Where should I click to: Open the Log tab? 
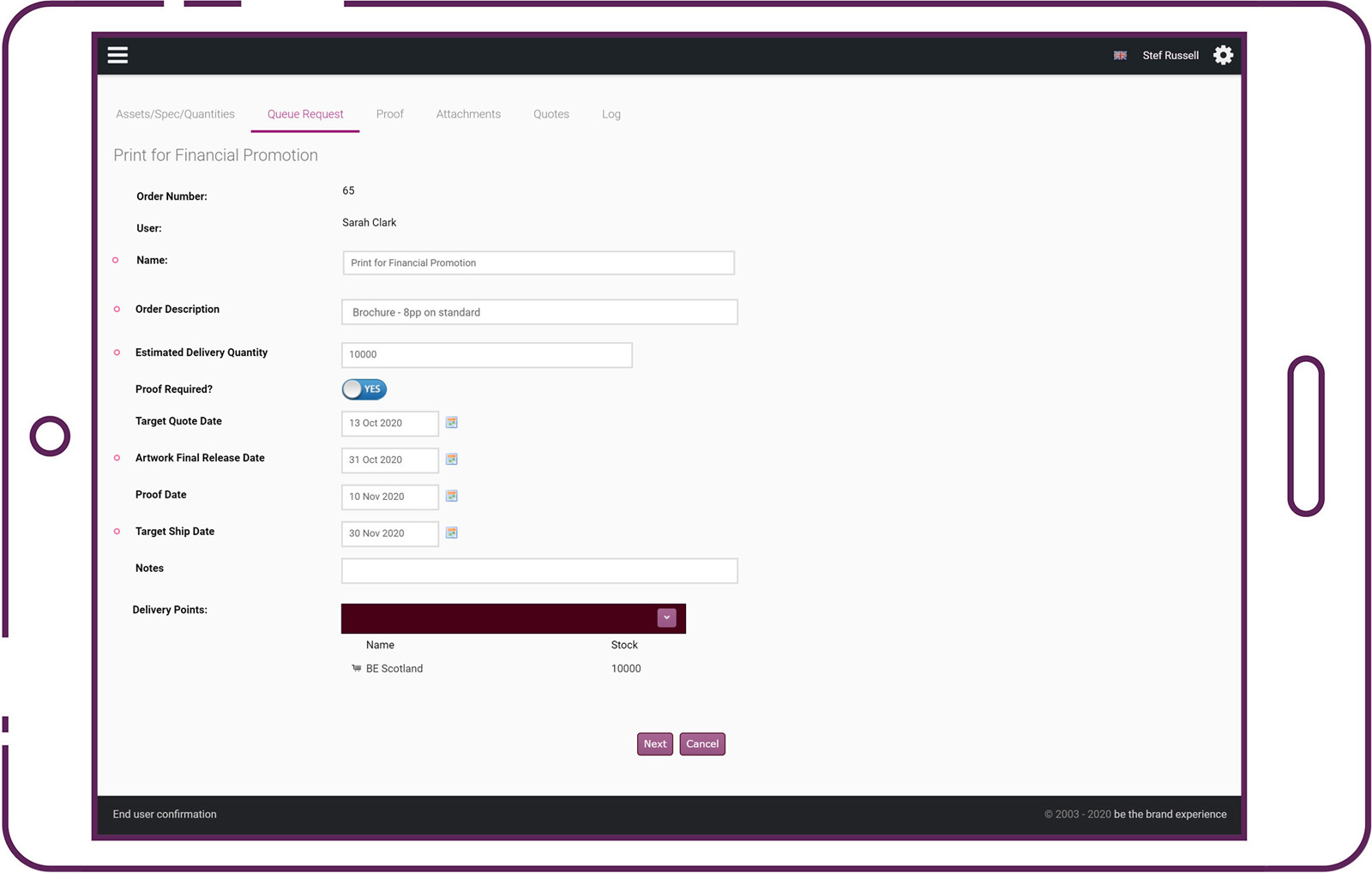click(611, 114)
